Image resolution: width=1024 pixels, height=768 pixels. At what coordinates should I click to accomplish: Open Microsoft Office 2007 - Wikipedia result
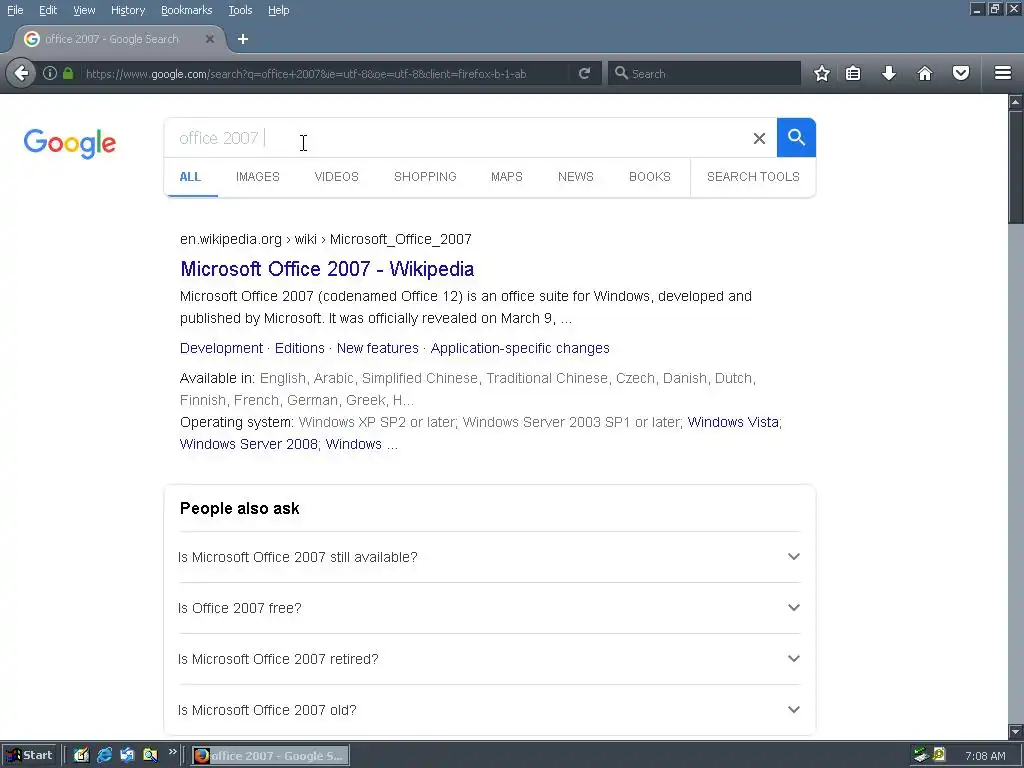(x=327, y=269)
